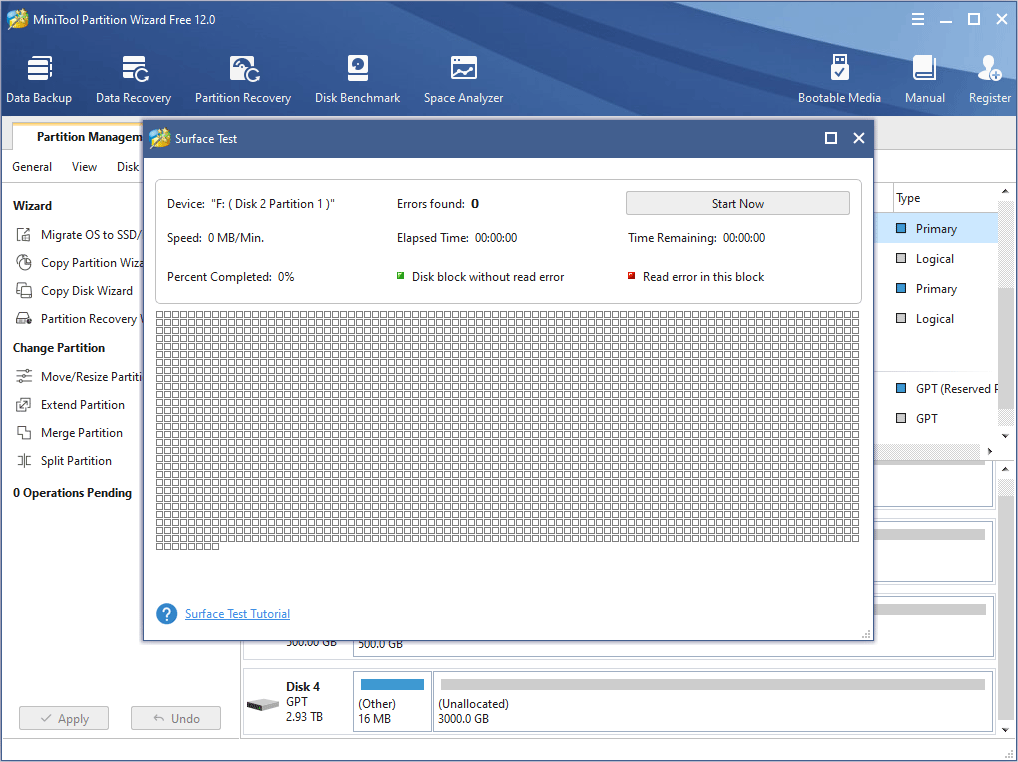This screenshot has height=762, width=1018.
Task: Open the hamburger menu in the title bar
Action: (918, 19)
